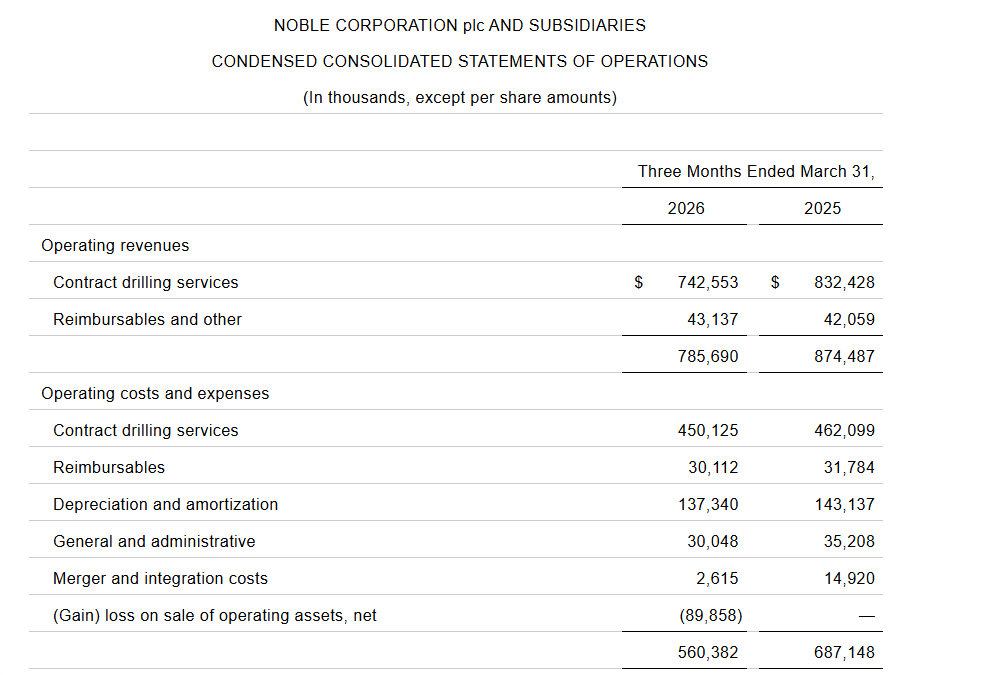1008x675 pixels.
Task: Select the Gain loss on sale row label
Action: click(x=214, y=615)
